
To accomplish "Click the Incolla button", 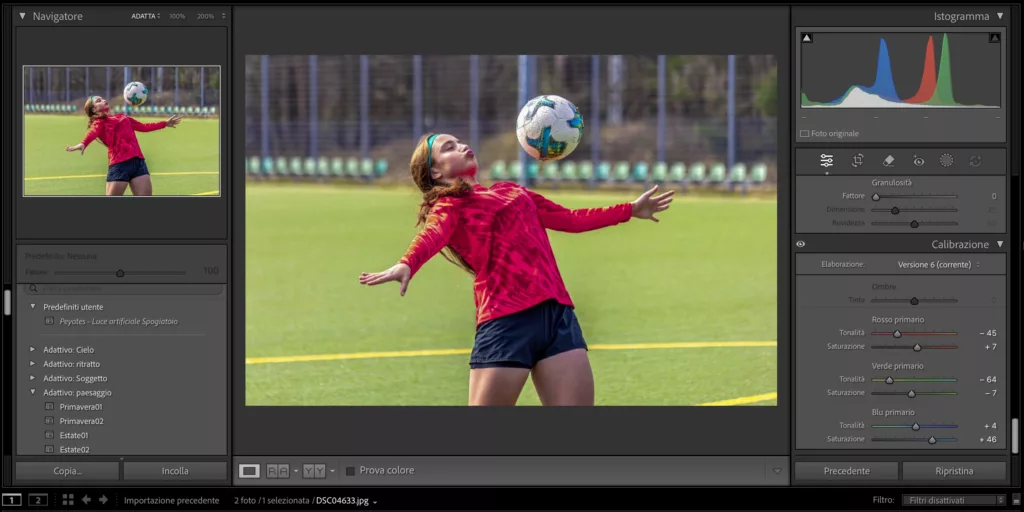I will pyautogui.click(x=175, y=471).
